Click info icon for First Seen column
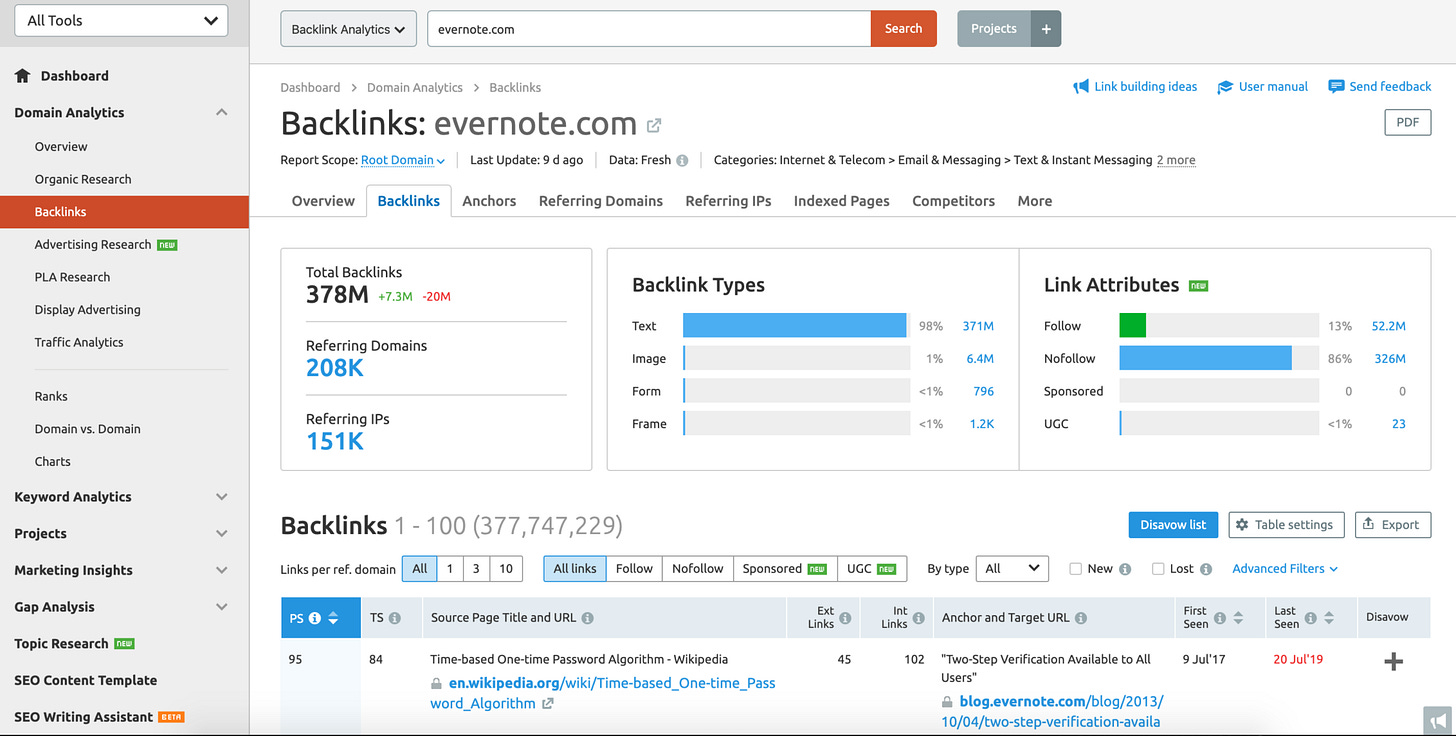Screen dimensions: 1456x736 (x=1220, y=618)
